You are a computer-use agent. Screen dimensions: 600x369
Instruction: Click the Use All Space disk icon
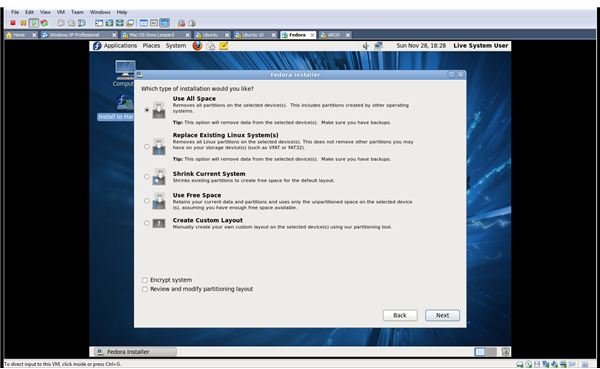click(x=159, y=110)
